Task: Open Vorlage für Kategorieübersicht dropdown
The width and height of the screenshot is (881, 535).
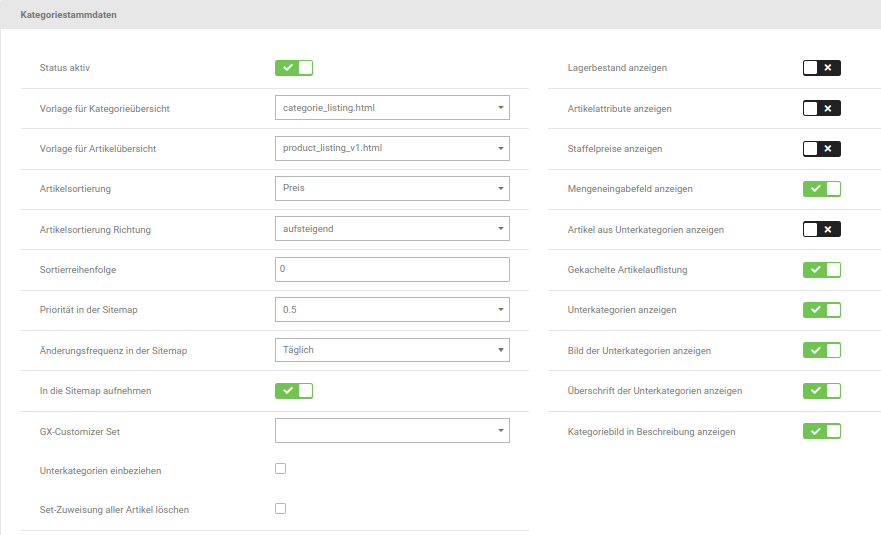Action: [392, 108]
